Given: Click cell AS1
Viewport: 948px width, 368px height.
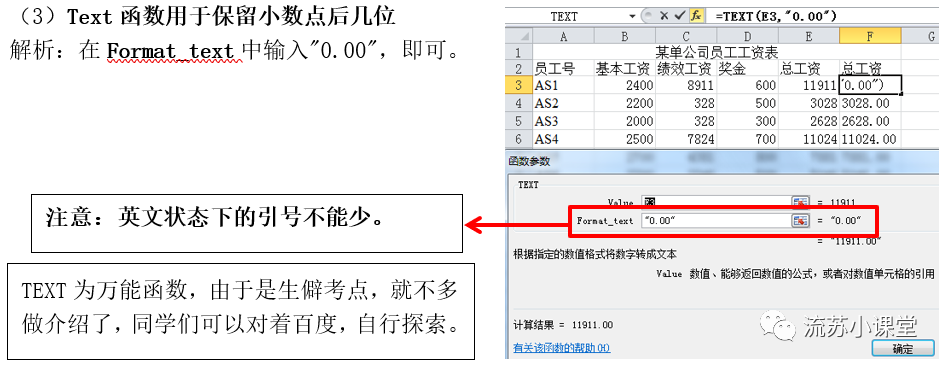Looking at the screenshot, I should click(563, 85).
